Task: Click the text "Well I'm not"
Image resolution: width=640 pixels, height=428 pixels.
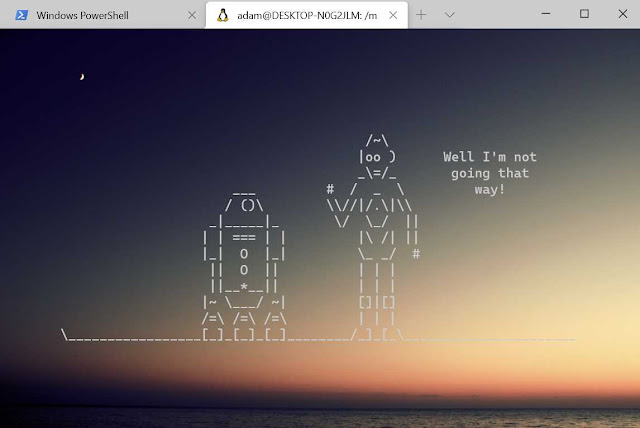Action: (x=490, y=157)
